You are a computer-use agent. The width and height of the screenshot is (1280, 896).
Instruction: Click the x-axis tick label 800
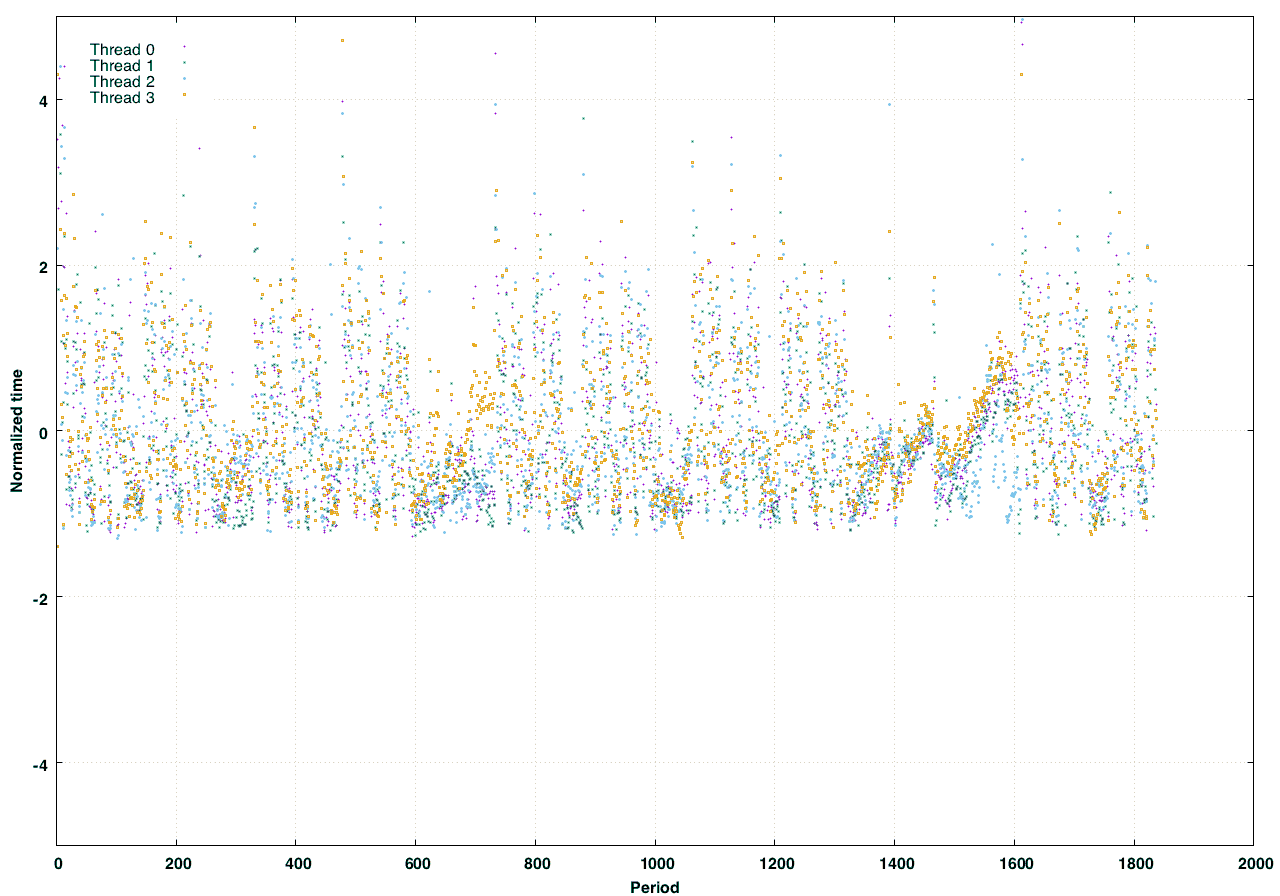click(536, 863)
